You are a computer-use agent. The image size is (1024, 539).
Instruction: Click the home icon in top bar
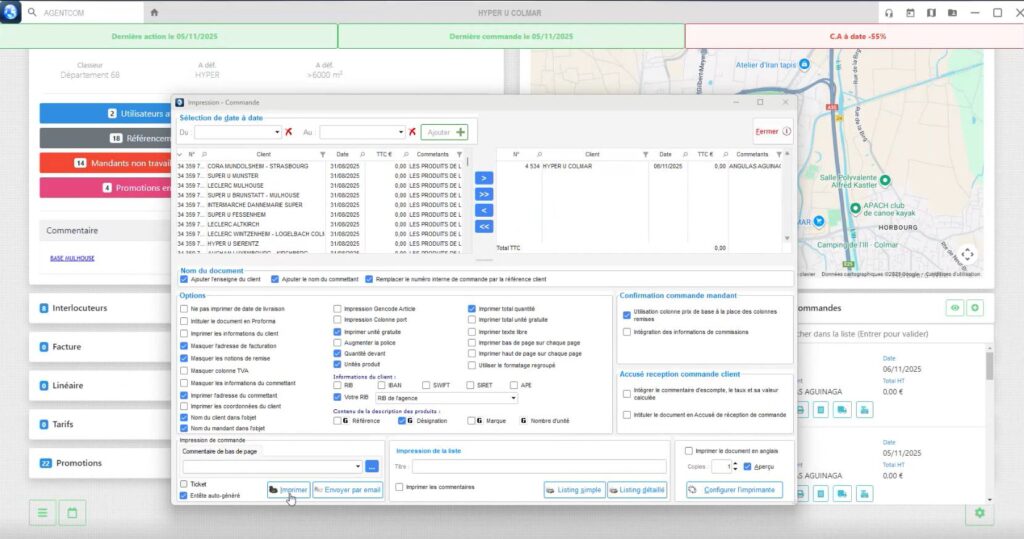click(x=154, y=12)
